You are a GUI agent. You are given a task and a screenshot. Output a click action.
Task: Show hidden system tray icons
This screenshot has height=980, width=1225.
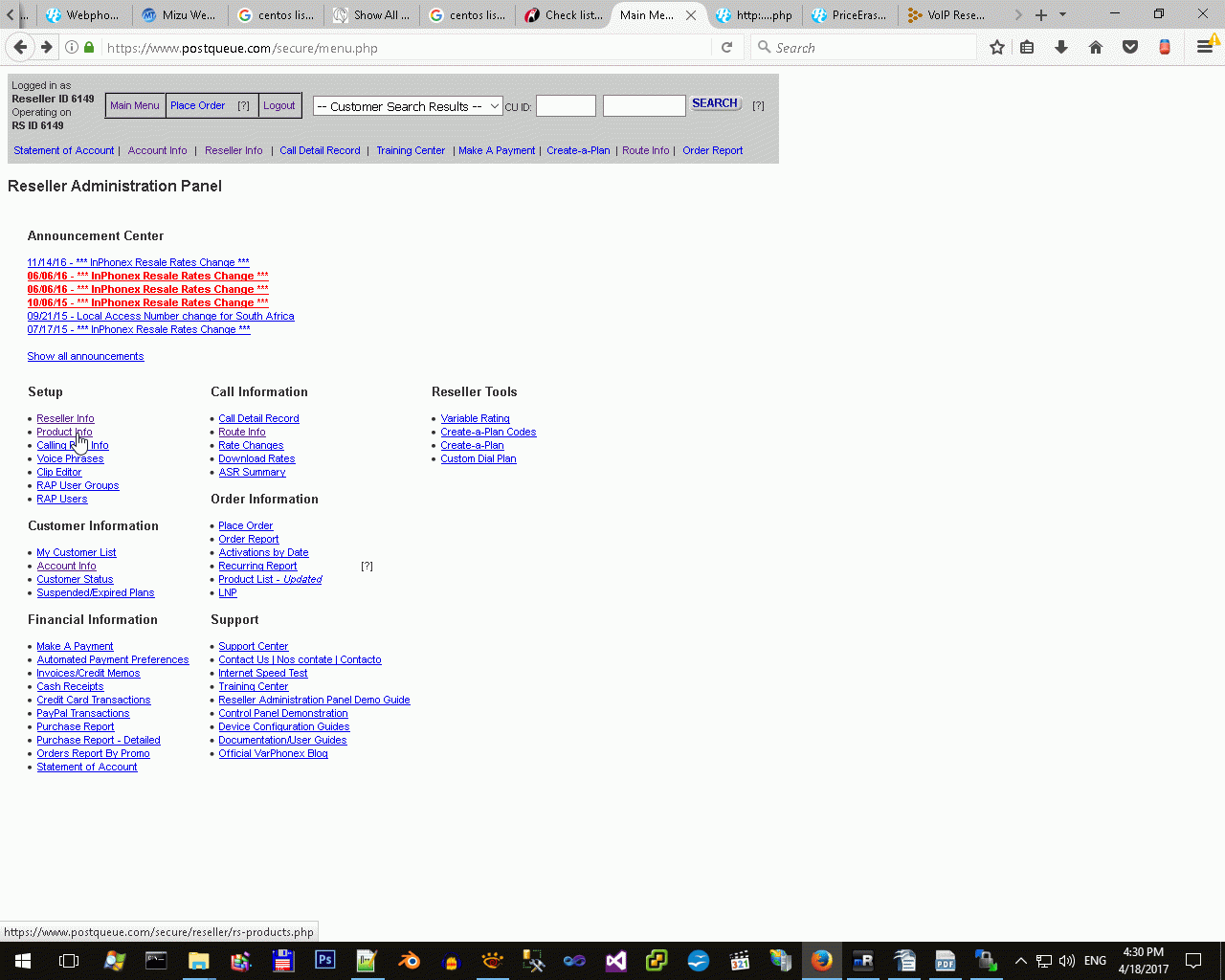1021,961
